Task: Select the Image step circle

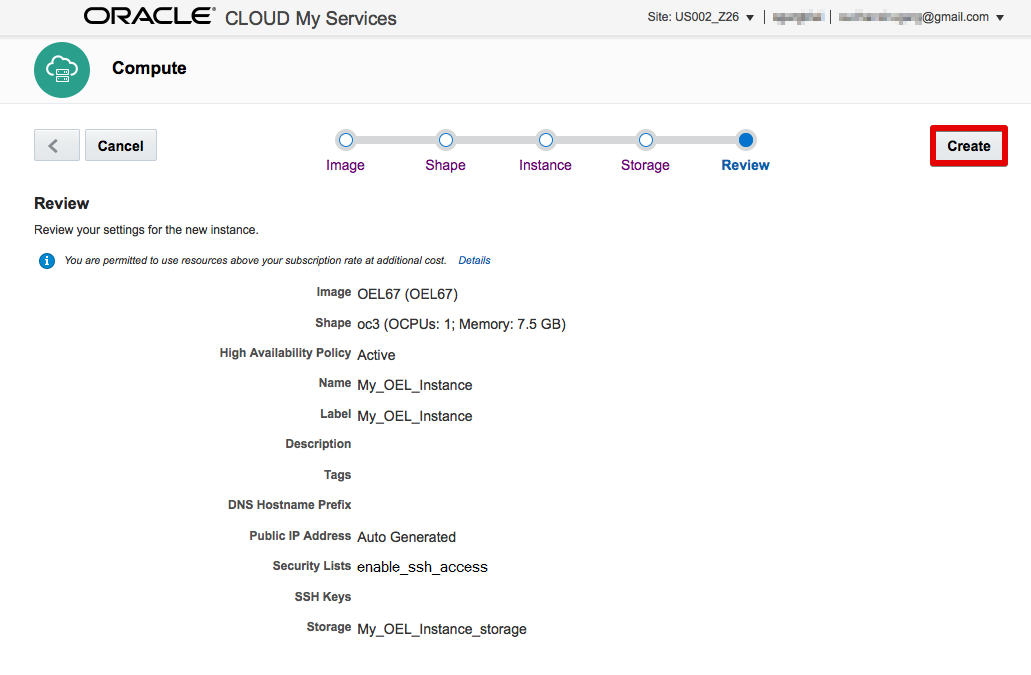Action: [x=345, y=140]
